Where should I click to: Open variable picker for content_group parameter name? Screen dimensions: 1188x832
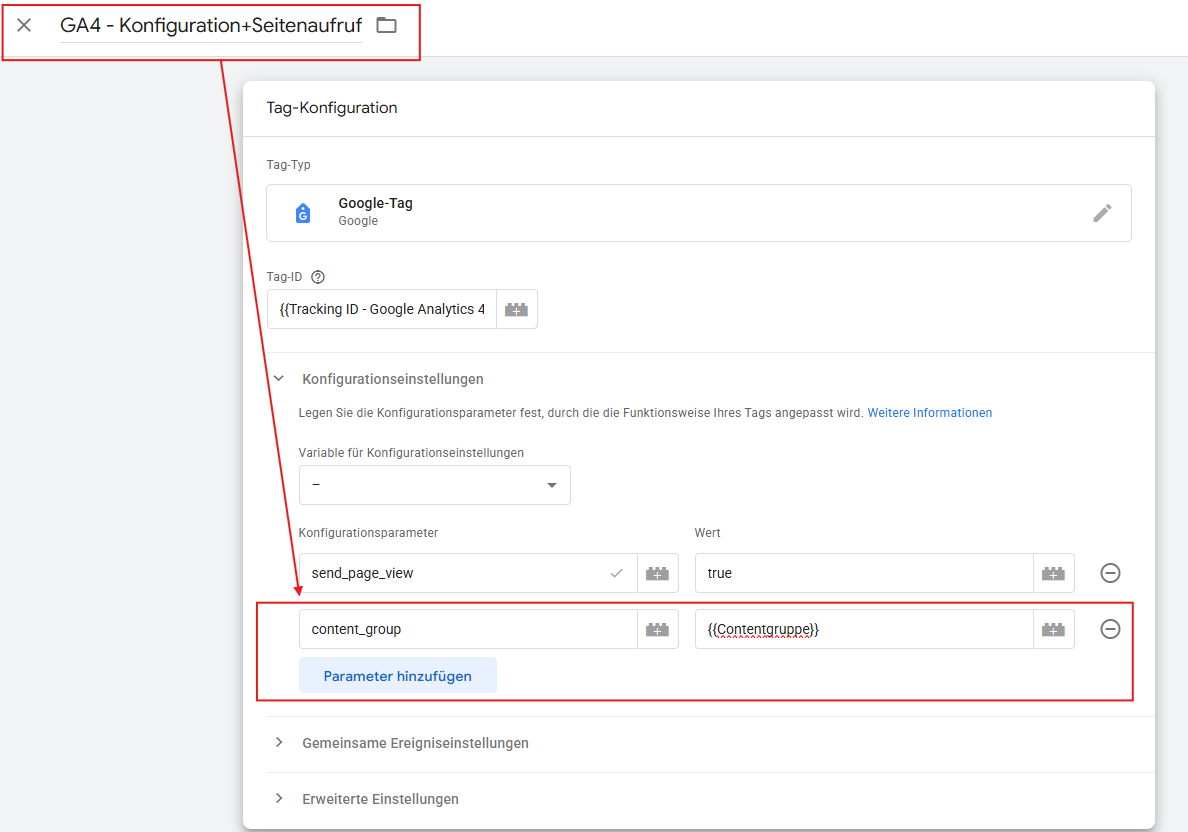pyautogui.click(x=657, y=629)
